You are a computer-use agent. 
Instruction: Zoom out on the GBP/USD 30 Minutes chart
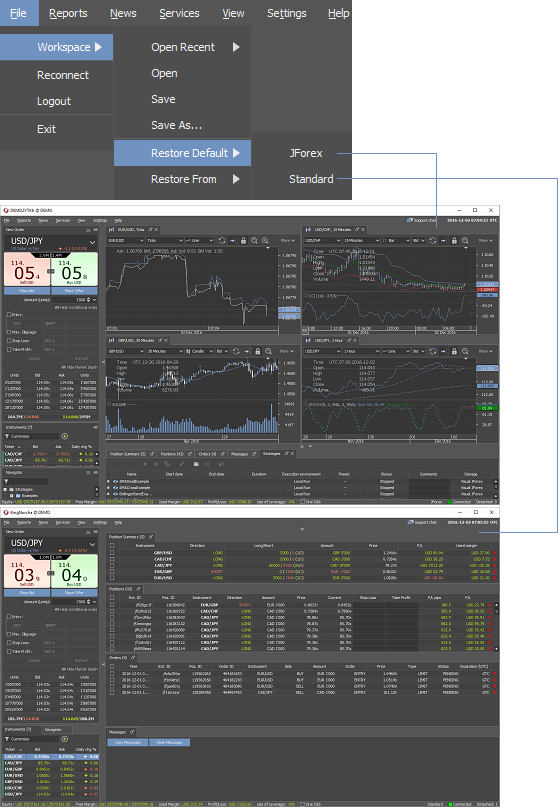268,351
